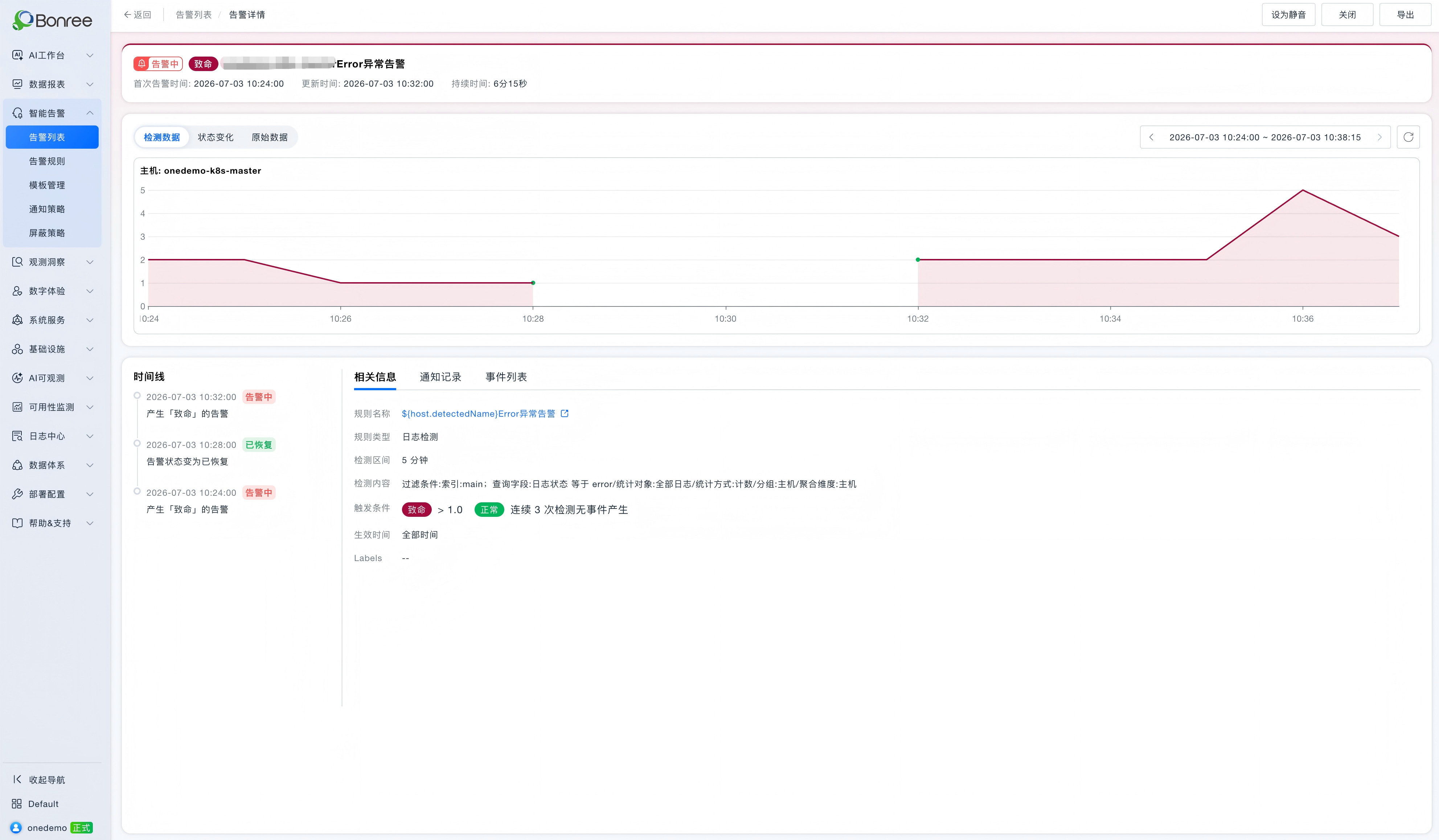Select the 相关信息 tab
This screenshot has height=840, width=1439.
tap(374, 376)
